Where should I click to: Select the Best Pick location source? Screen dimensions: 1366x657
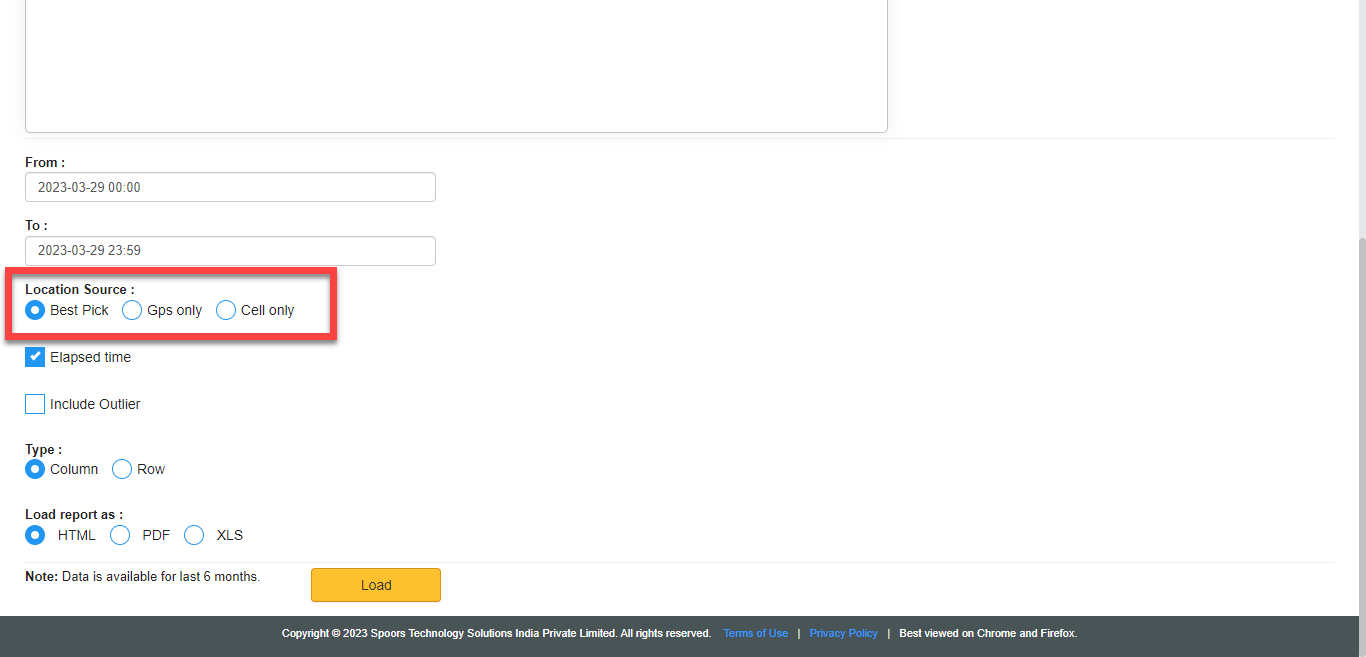(35, 310)
